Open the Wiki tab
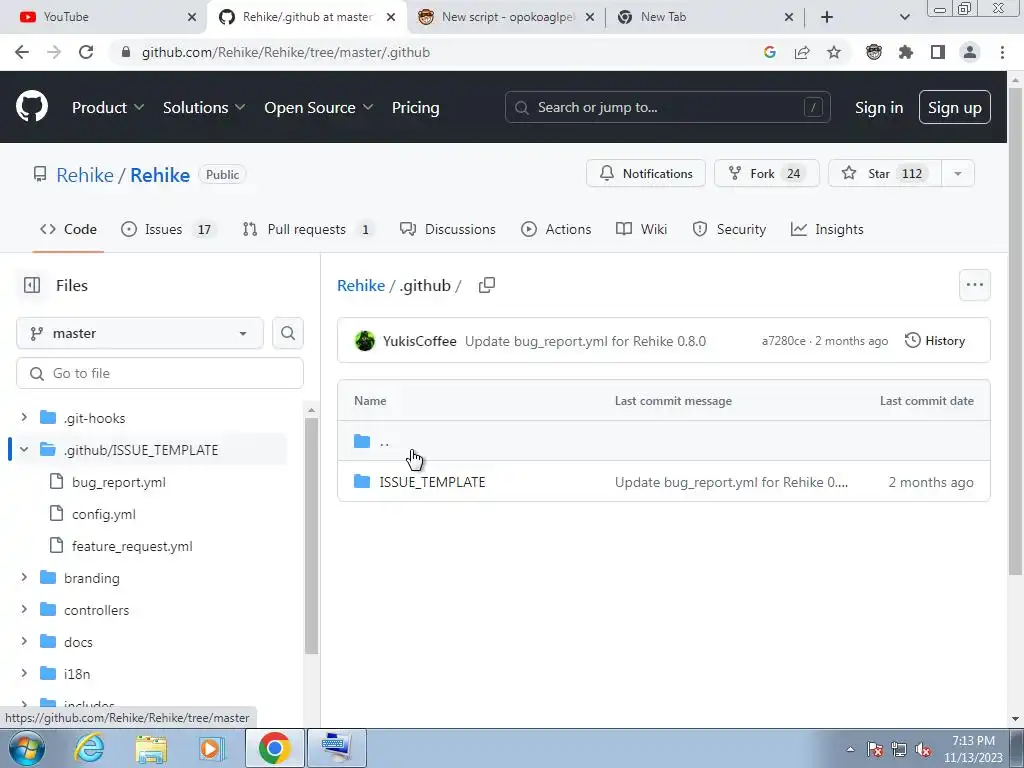Viewport: 1024px width, 768px height. point(641,229)
